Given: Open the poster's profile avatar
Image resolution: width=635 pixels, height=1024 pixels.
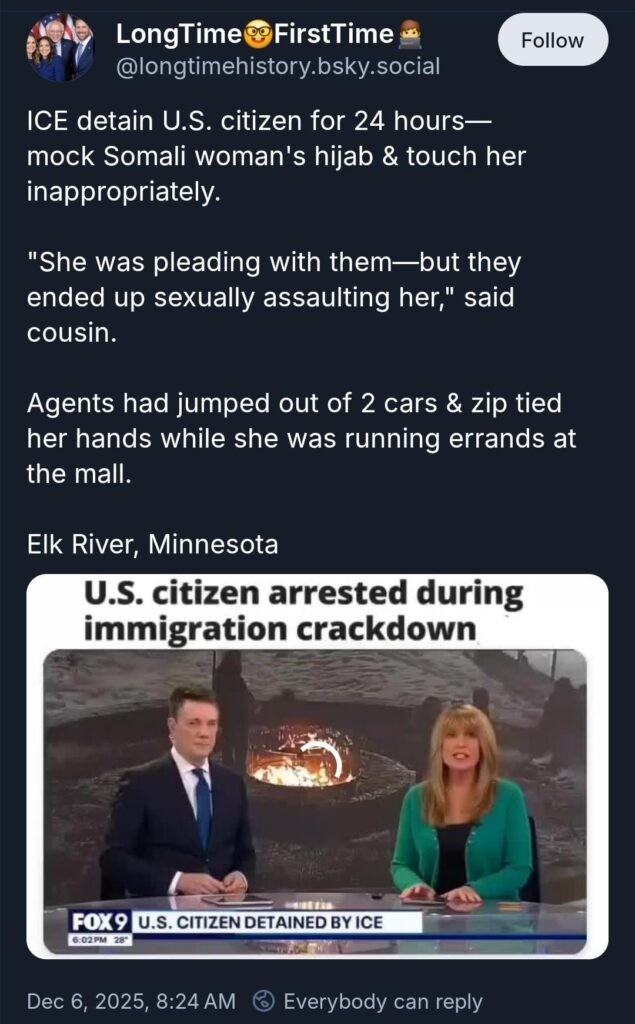Looking at the screenshot, I should tap(60, 48).
